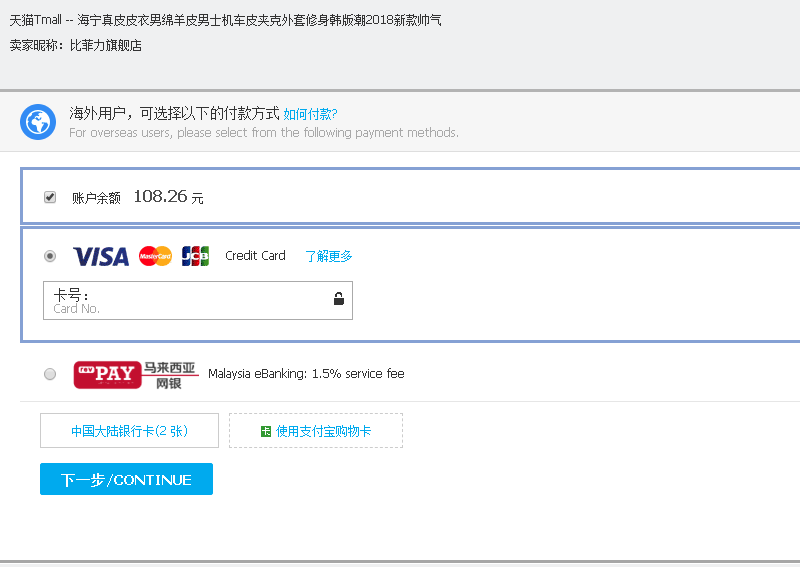Click the red PAY Malaysia logo
The height and width of the screenshot is (567, 800).
(107, 375)
